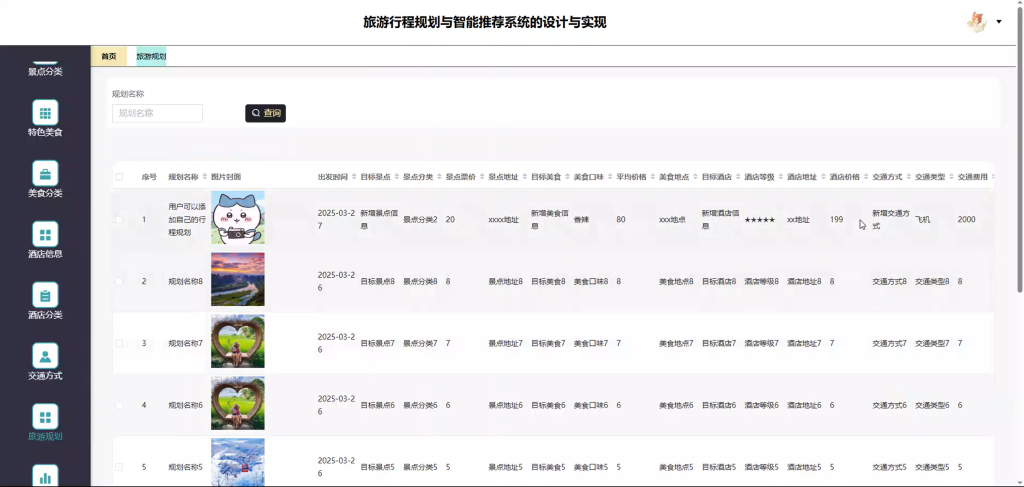The image size is (1024, 487).
Task: Select 特色美食 sidebar menu label
Action: 45,133
